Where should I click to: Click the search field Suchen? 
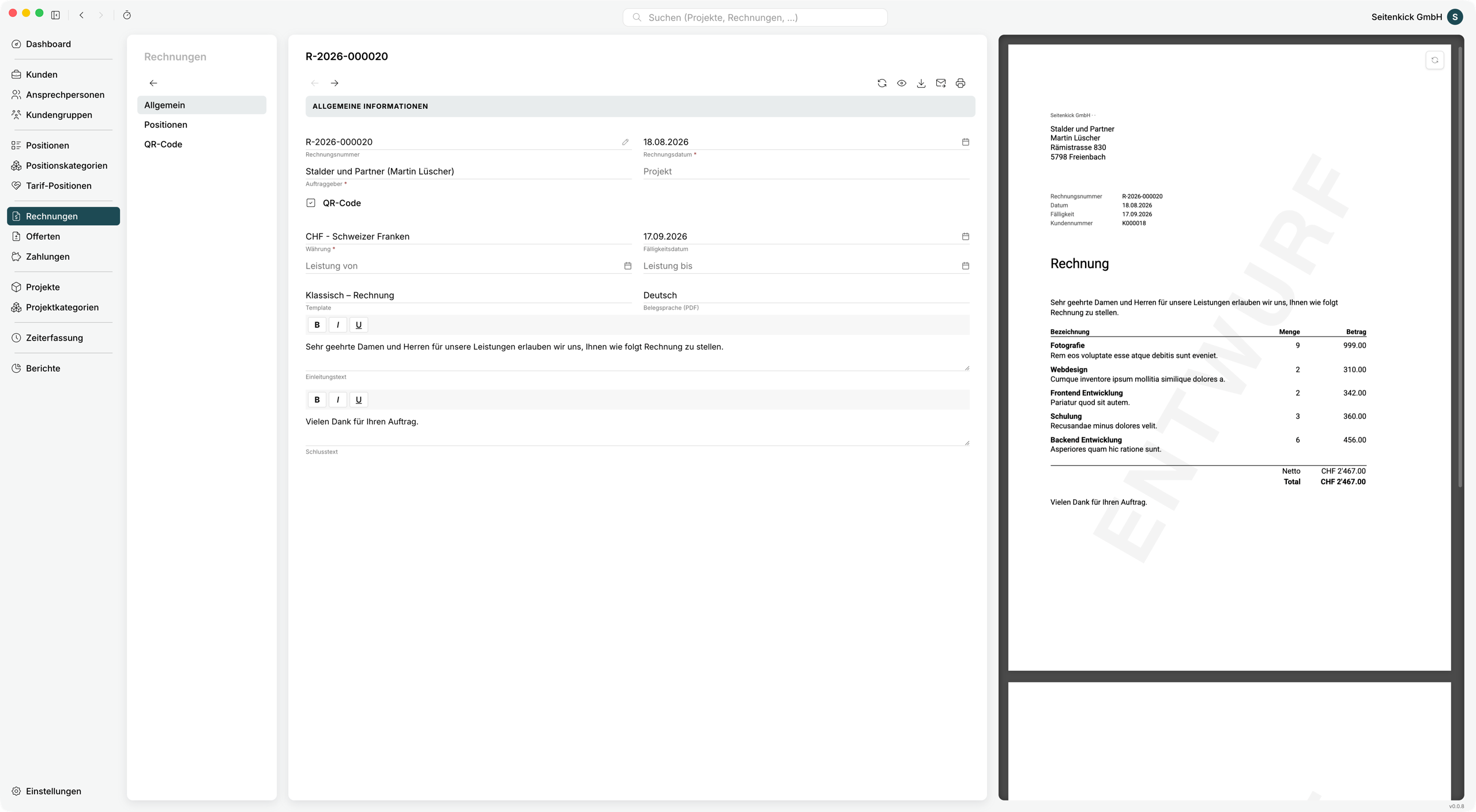[755, 17]
